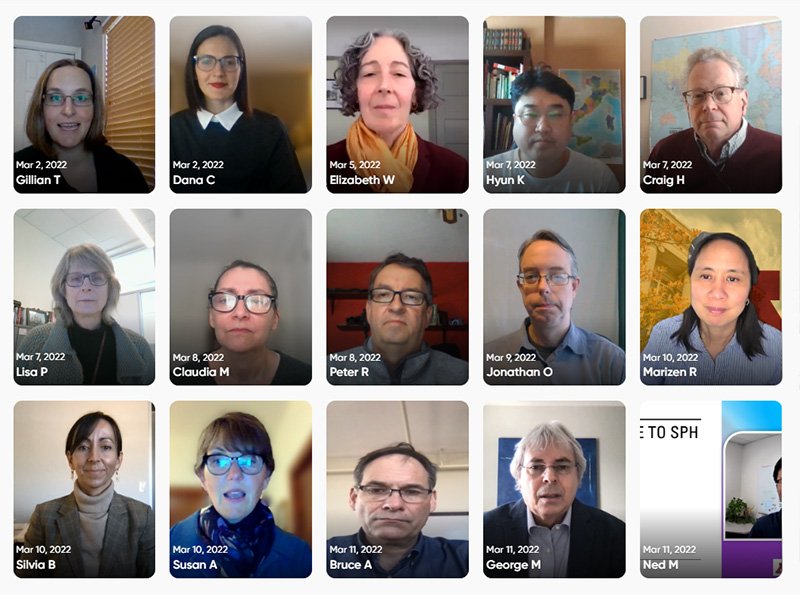Select George M's video thumbnail
Viewport: 800px width, 595px height.
pos(554,489)
